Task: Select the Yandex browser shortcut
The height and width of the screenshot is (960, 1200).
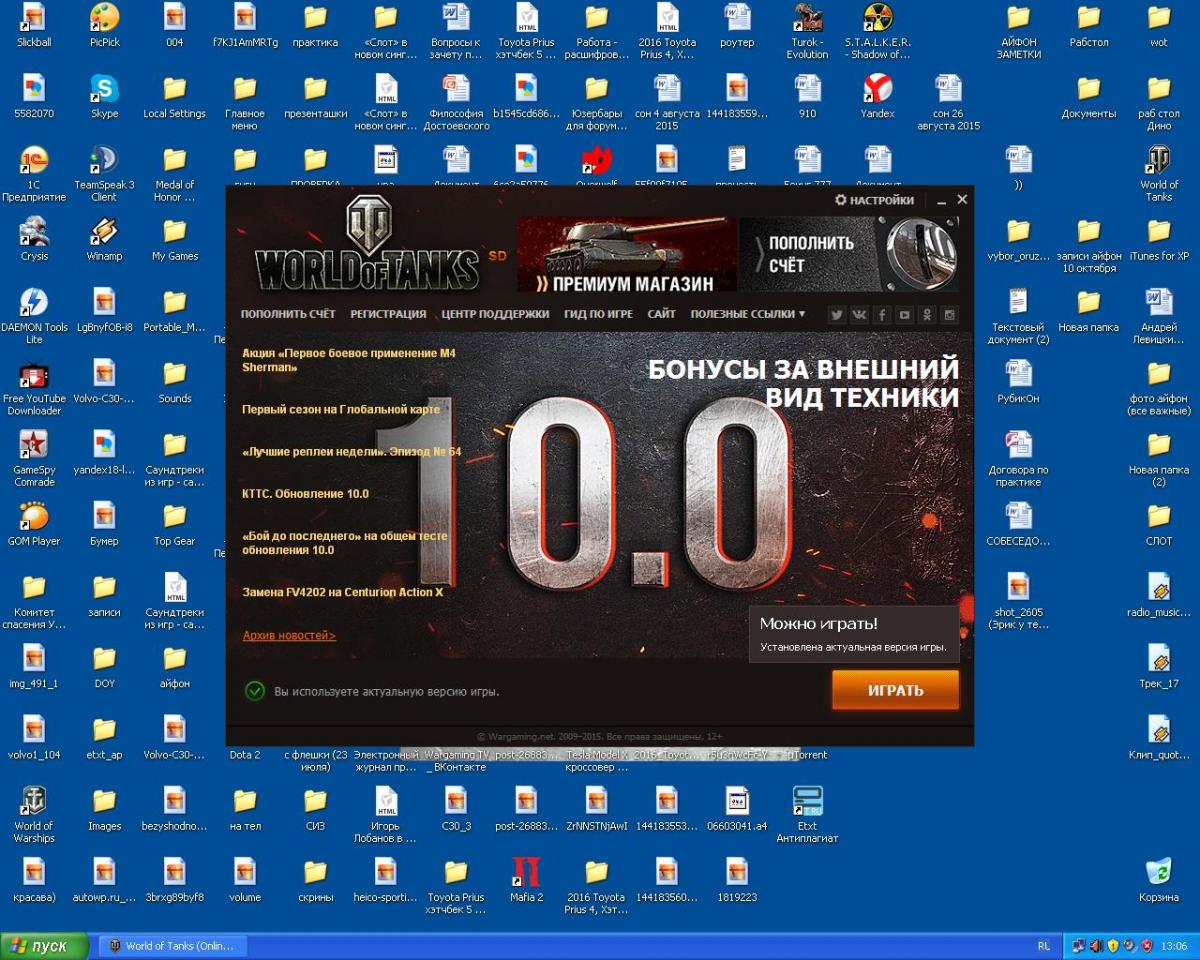Action: (x=877, y=96)
